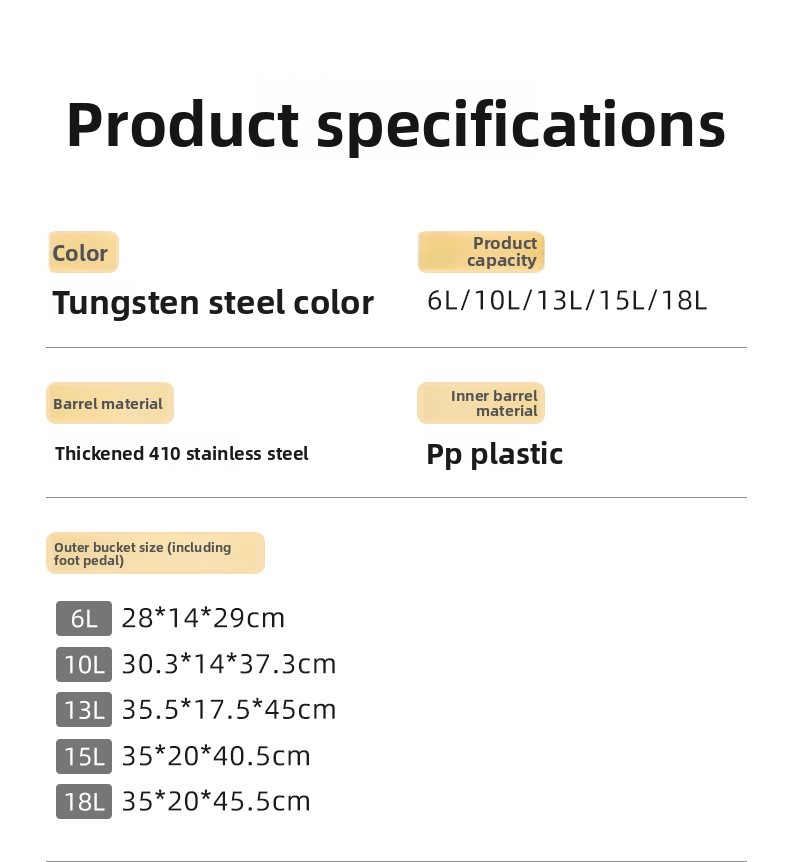Click the 28*14*29cm dimension text
Viewport: 790px width, 862px height.
203,618
